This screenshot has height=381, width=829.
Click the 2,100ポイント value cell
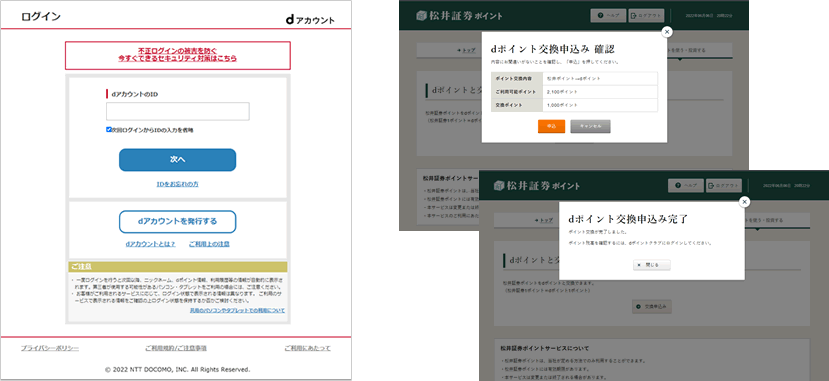point(600,92)
